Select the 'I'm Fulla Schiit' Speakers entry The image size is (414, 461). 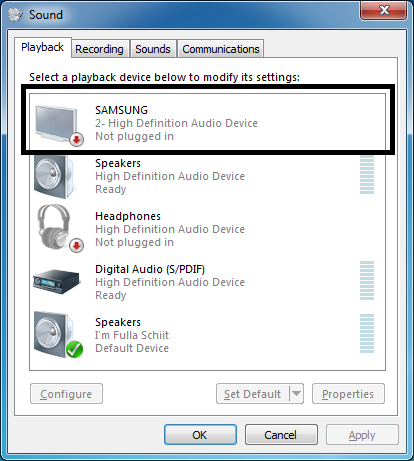tap(207, 335)
